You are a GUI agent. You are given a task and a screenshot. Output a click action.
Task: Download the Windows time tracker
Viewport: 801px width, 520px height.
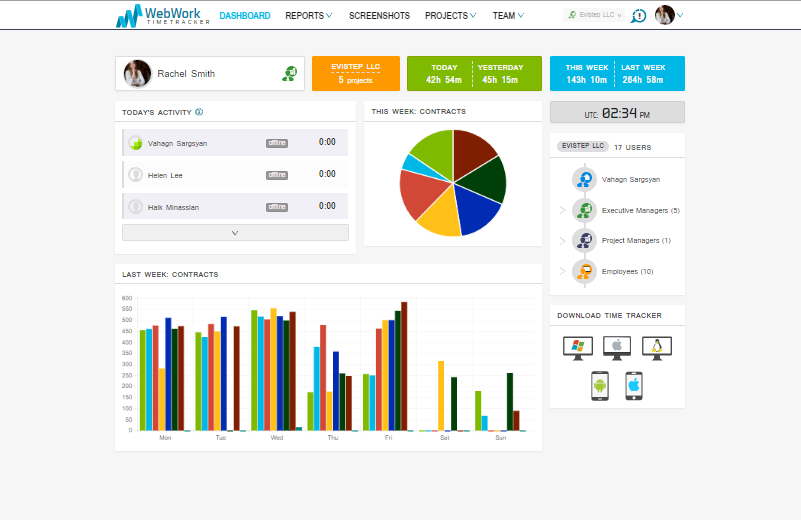point(578,348)
